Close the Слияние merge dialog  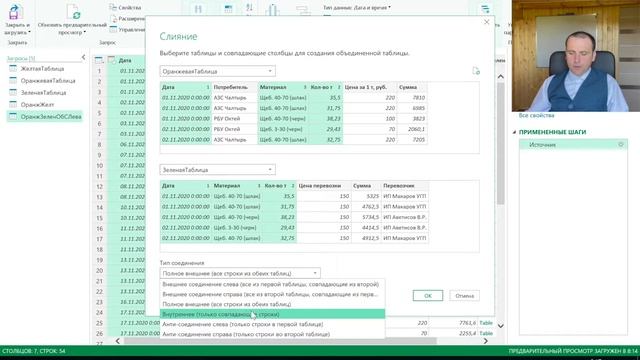pos(487,22)
